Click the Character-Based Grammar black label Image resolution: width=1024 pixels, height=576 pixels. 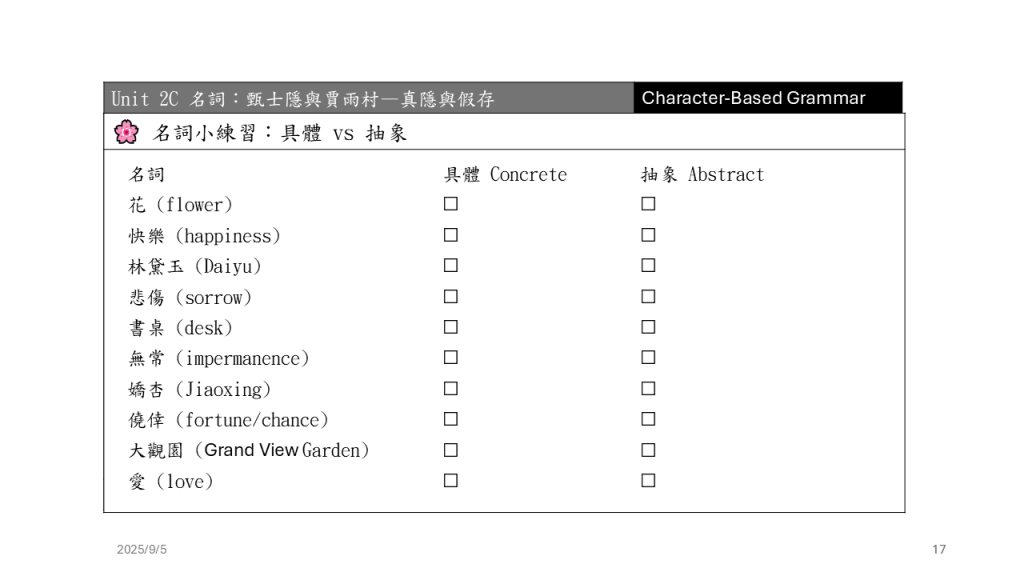(x=753, y=98)
